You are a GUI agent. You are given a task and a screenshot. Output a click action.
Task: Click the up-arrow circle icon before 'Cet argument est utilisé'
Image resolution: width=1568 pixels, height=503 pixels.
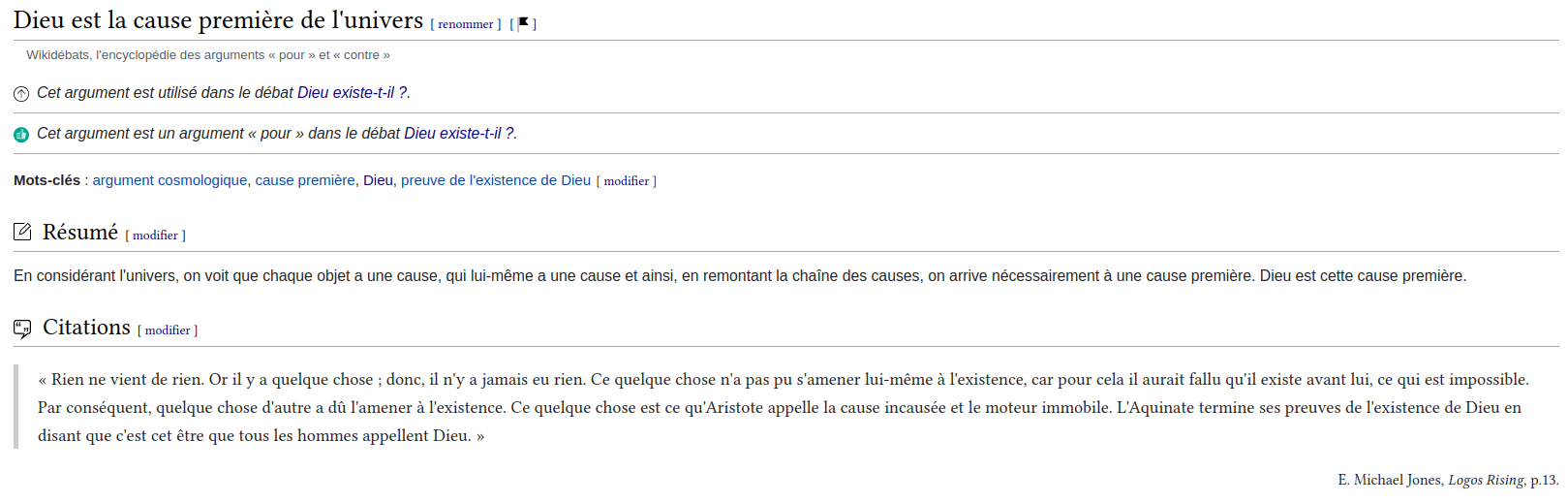21,94
